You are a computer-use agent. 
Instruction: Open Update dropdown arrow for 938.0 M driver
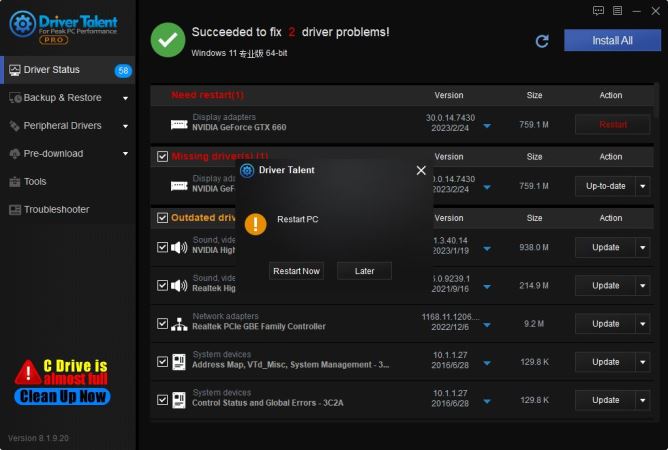(643, 248)
